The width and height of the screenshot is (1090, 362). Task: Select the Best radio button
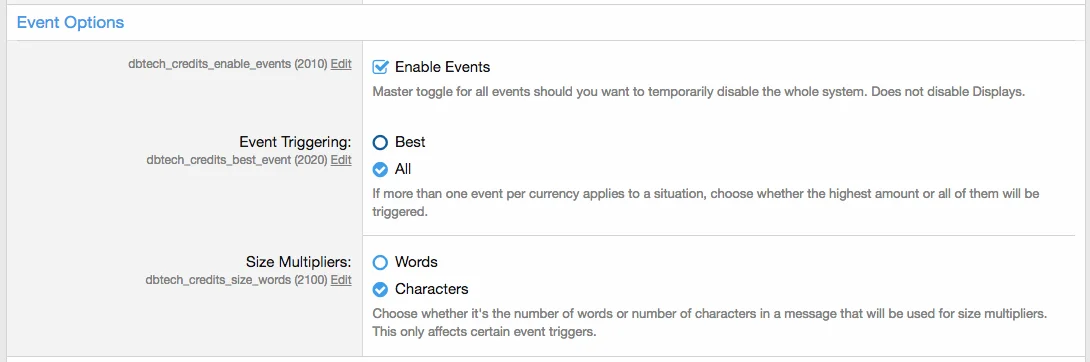pyautogui.click(x=380, y=142)
